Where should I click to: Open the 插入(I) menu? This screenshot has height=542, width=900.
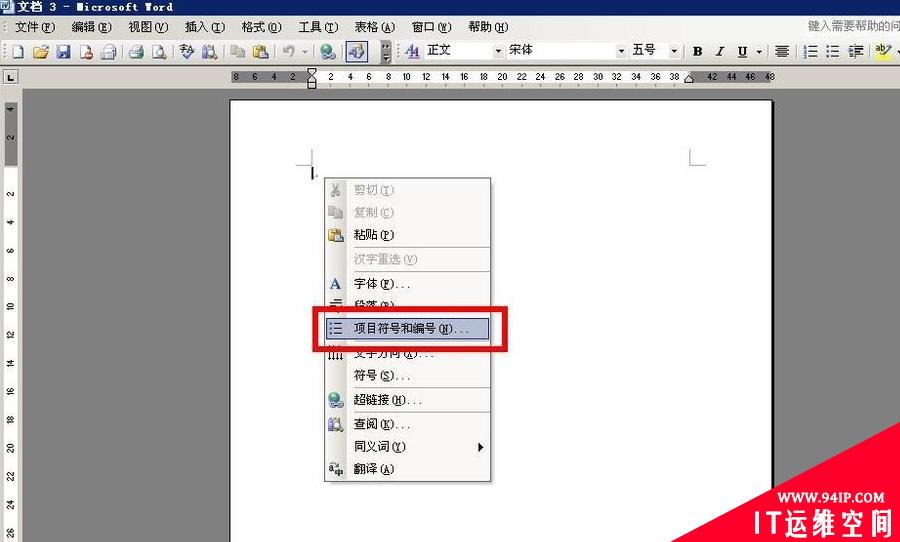(205, 27)
